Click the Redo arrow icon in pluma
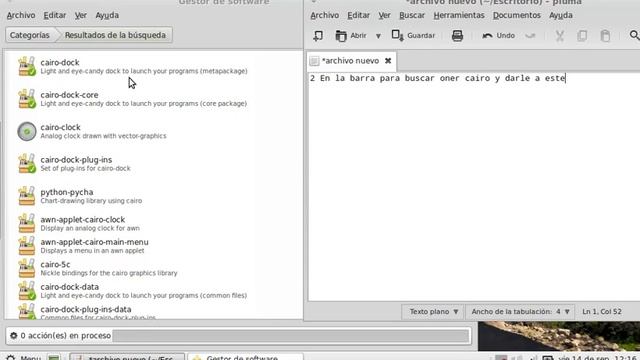Image resolution: width=640 pixels, height=360 pixels. point(530,36)
